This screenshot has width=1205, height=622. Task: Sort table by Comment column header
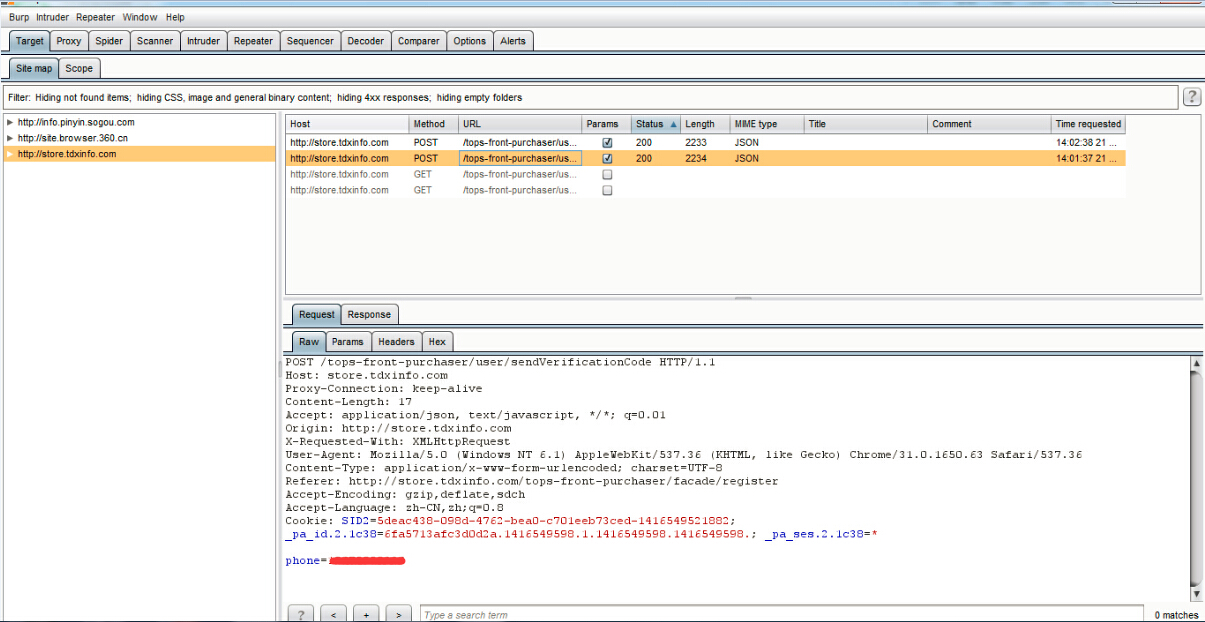pyautogui.click(x=989, y=124)
